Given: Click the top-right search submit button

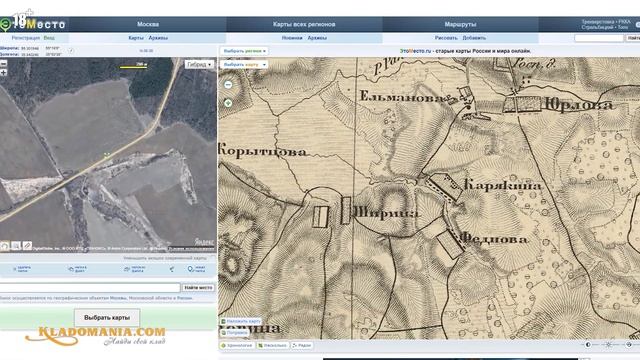Looking at the screenshot, I should 633,38.
